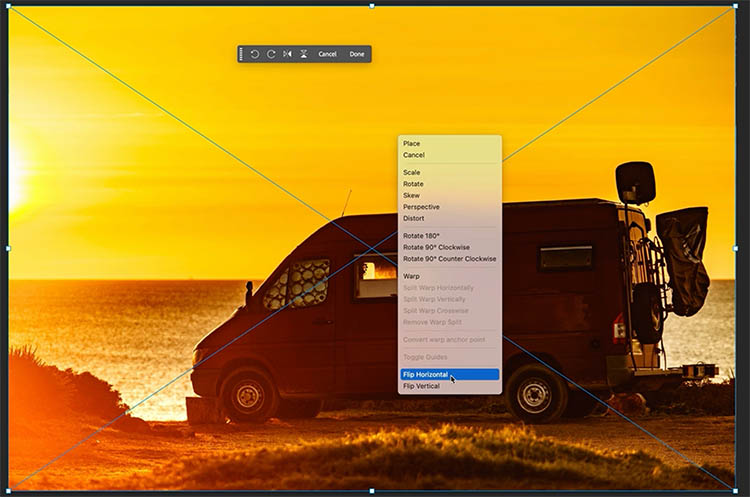Click rotate counterclockwise icon in floating toolbar
This screenshot has width=750, height=497.
click(x=255, y=54)
